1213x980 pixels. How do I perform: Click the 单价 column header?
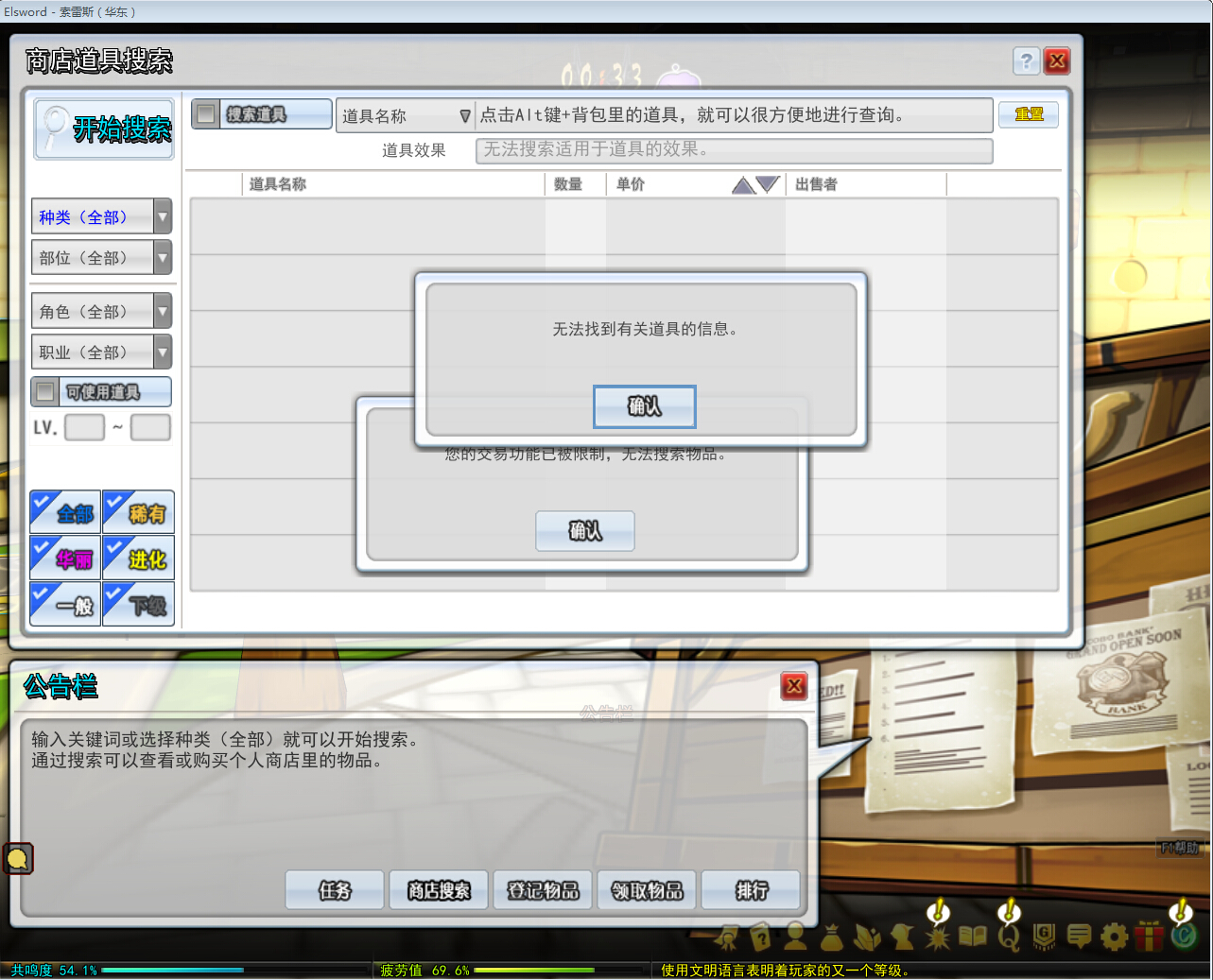click(631, 184)
